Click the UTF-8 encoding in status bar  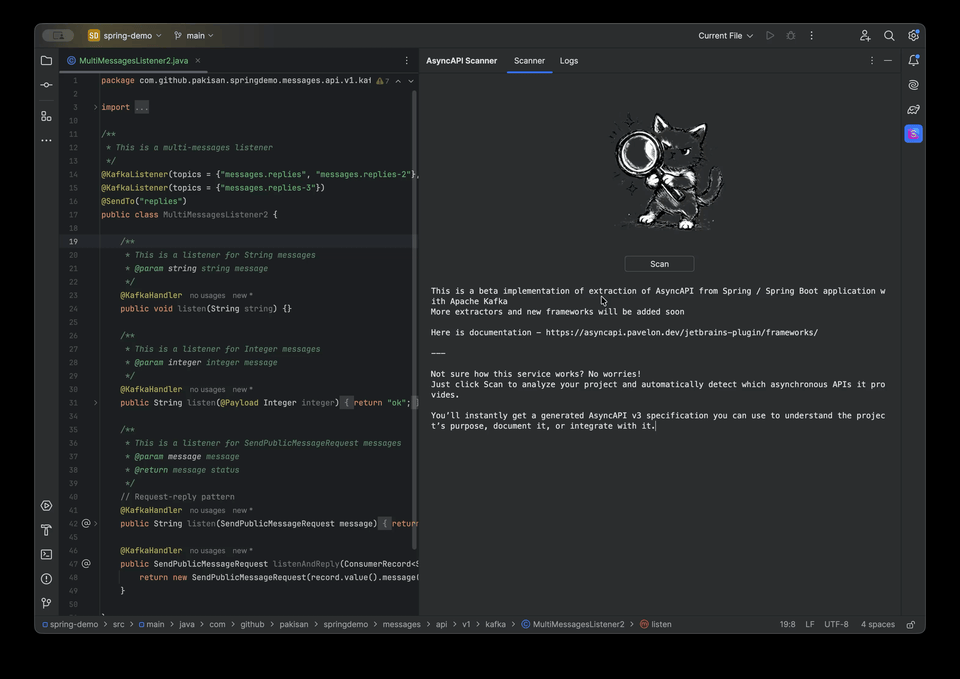point(836,624)
